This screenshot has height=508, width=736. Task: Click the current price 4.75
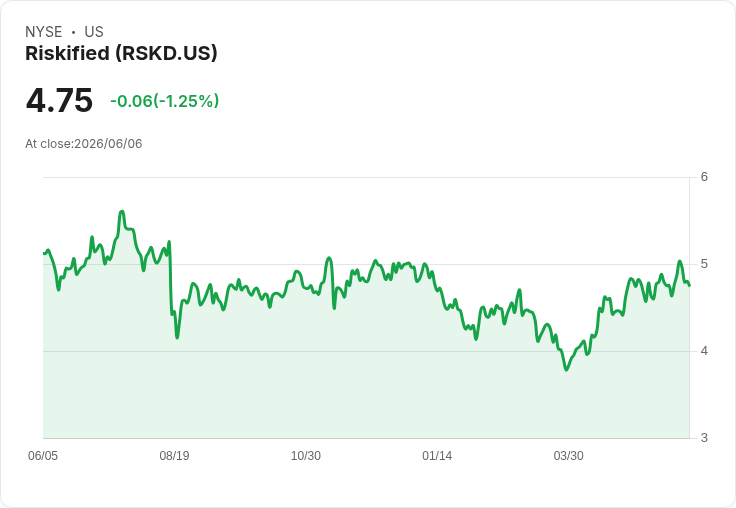pos(59,100)
